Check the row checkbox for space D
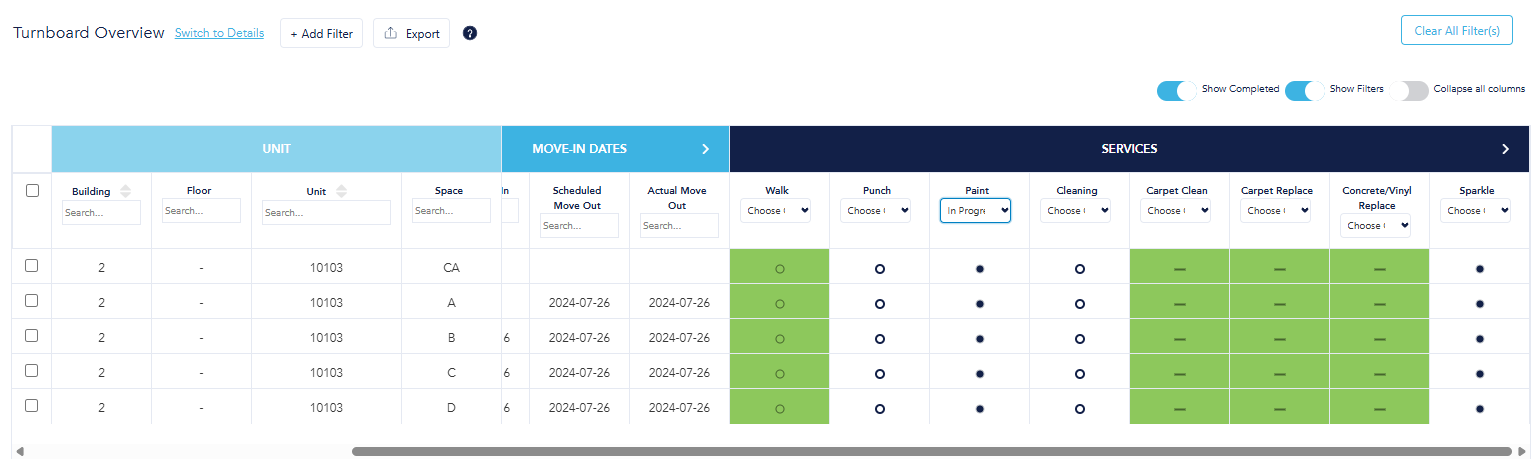Image resolution: width=1531 pixels, height=465 pixels. [32, 406]
